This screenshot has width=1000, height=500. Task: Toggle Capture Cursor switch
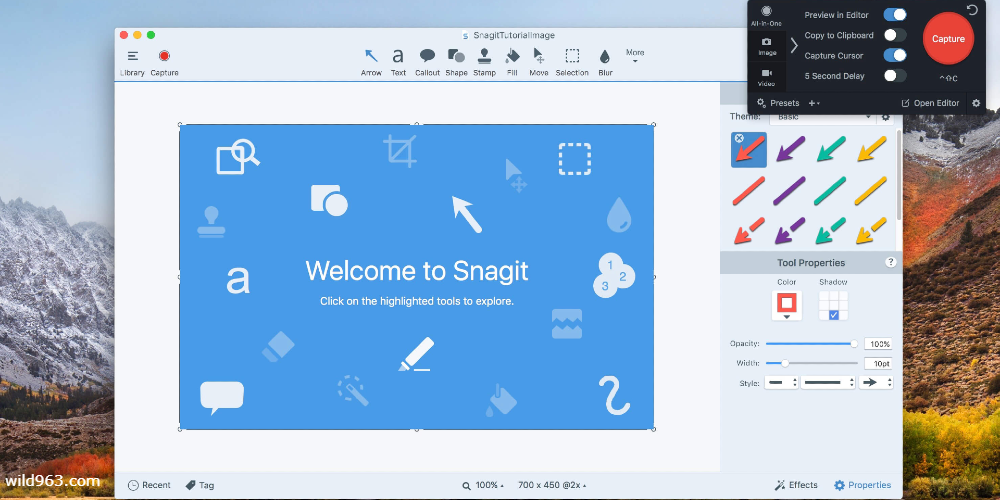[x=895, y=55]
